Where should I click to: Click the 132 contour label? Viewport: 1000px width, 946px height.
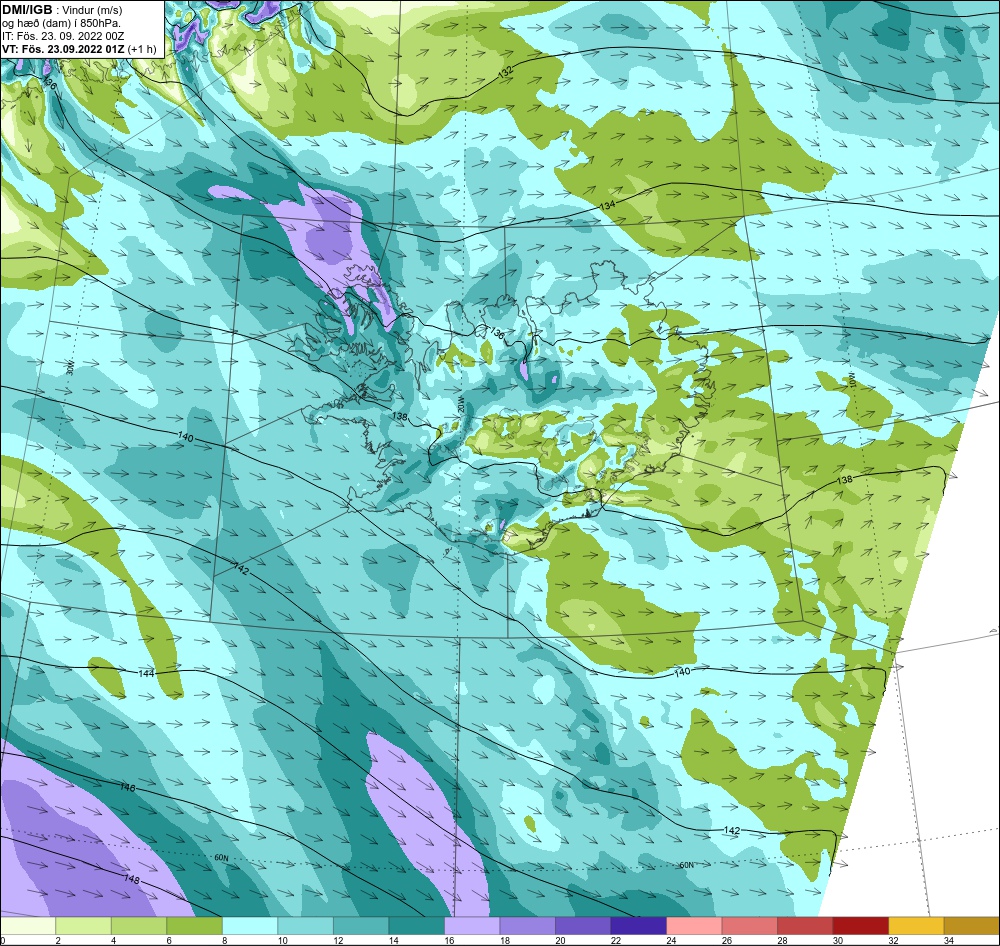[505, 73]
